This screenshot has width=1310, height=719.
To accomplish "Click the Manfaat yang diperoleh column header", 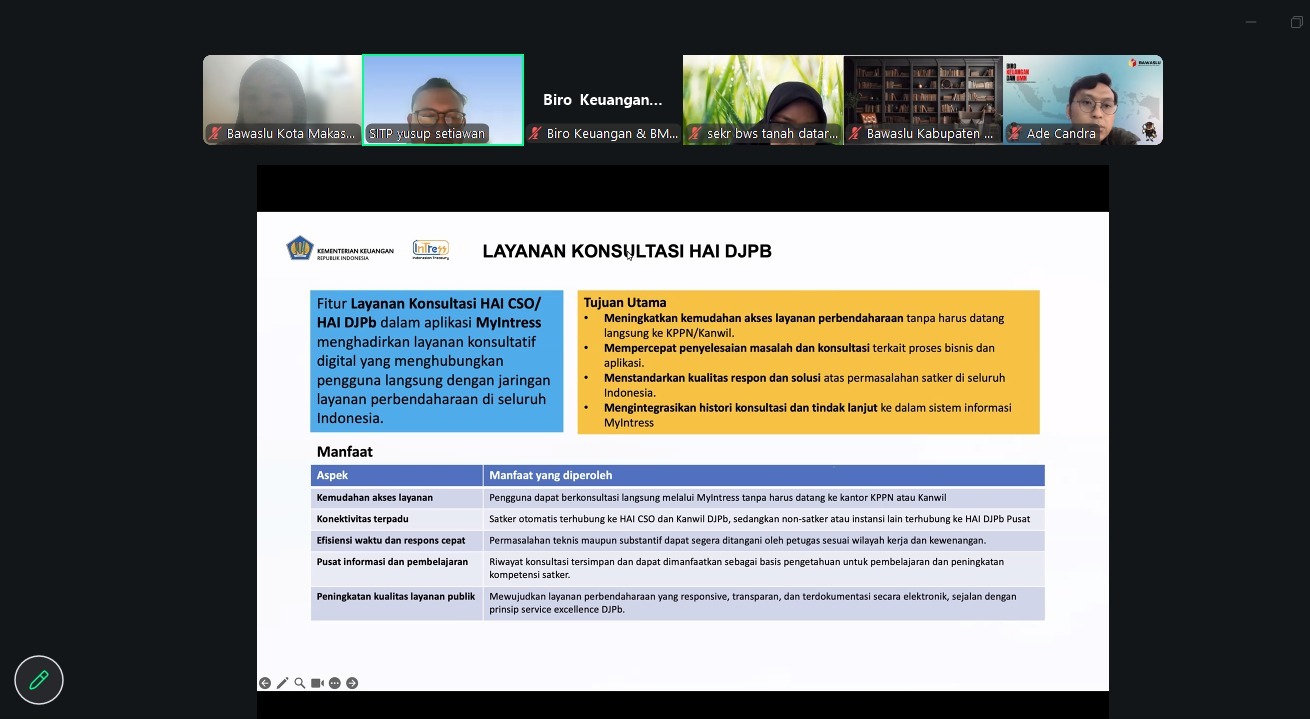I will pos(764,475).
